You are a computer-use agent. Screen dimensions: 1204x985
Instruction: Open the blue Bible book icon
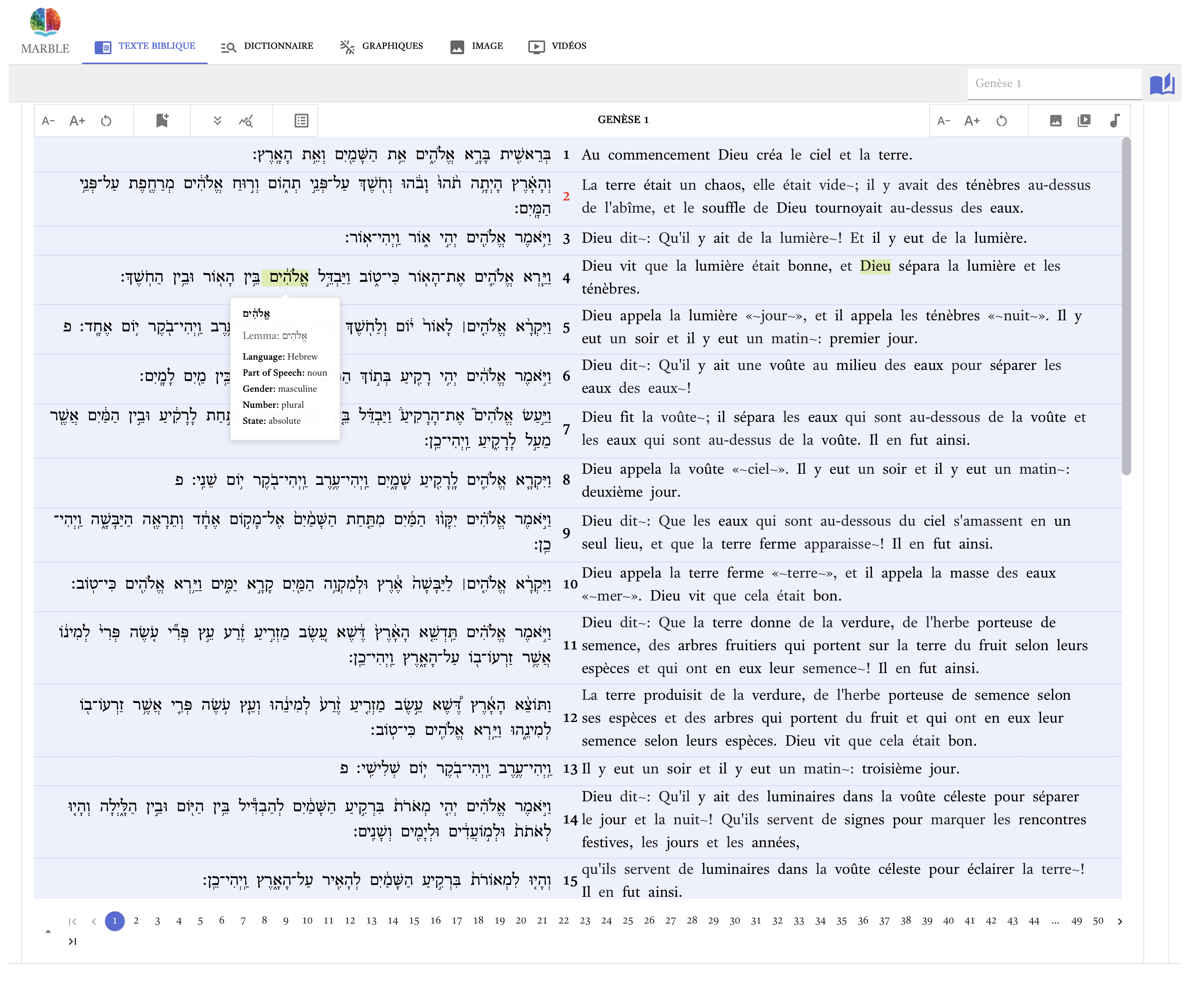tap(1162, 84)
